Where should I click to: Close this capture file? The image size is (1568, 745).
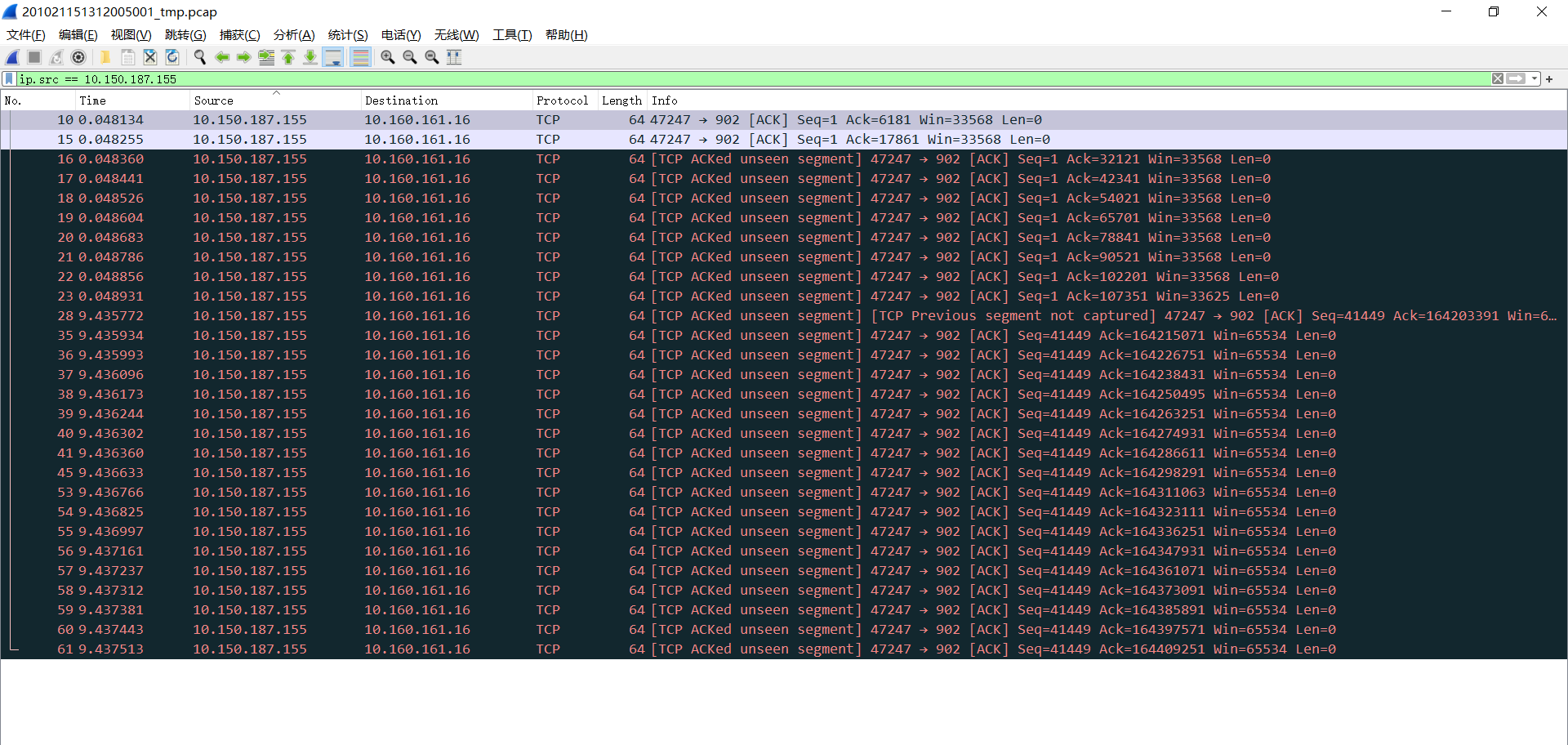pos(150,57)
